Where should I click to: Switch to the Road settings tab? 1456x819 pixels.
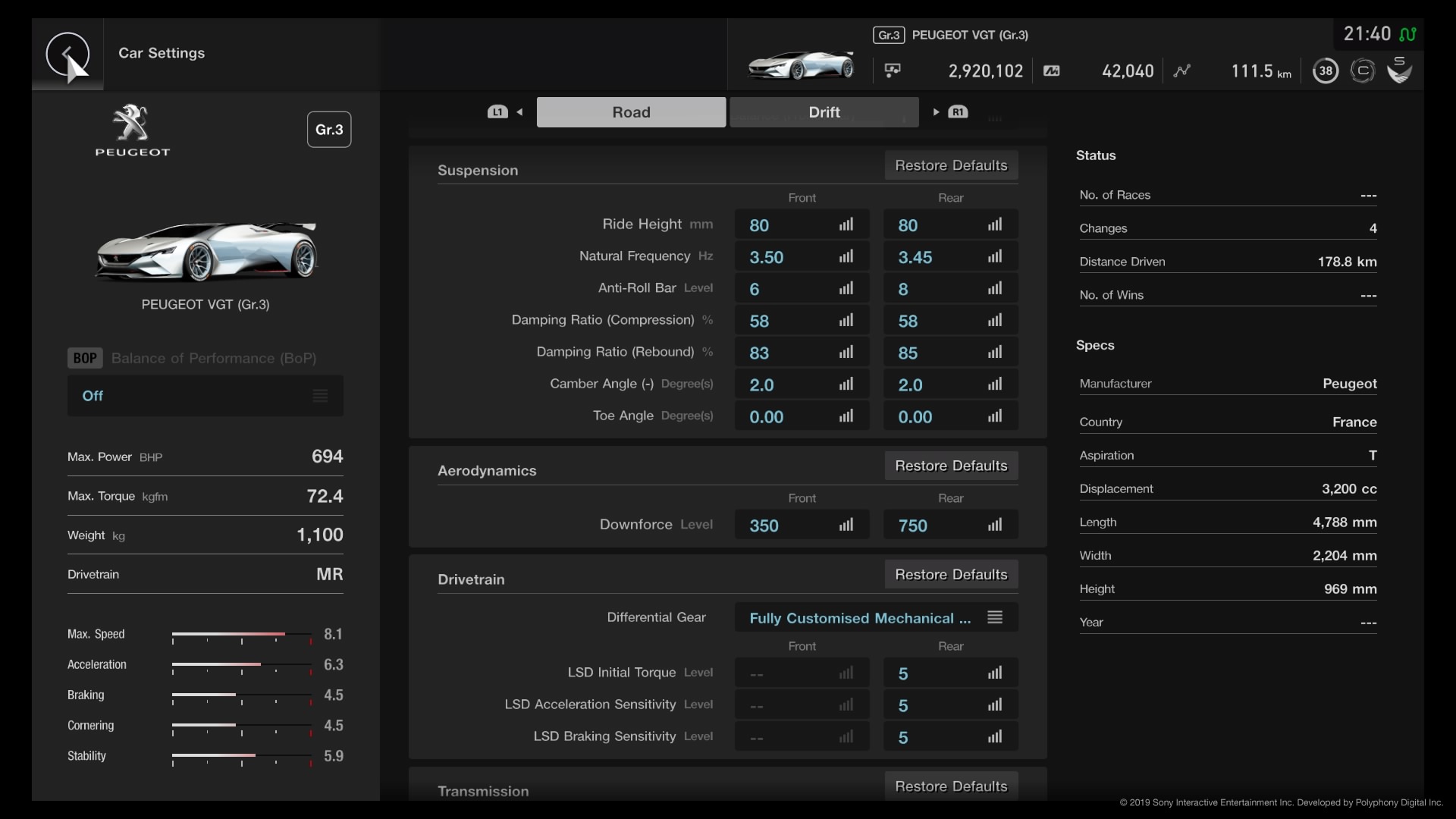click(x=631, y=112)
